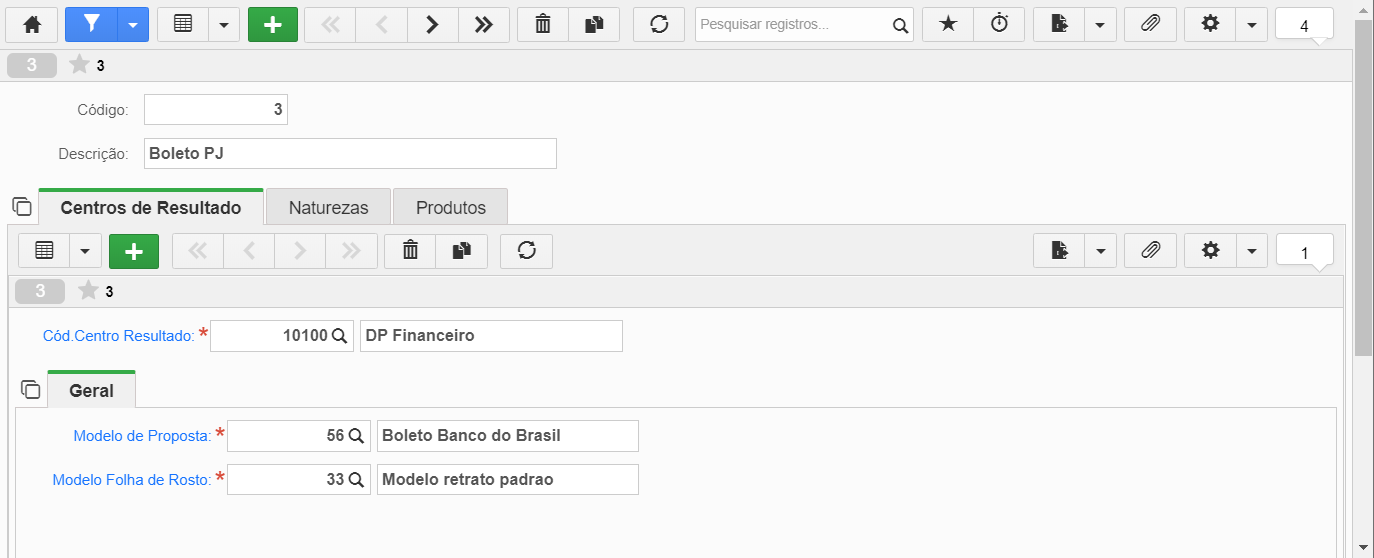The width and height of the screenshot is (1374, 558).
Task: Refresh records with top reload icon
Action: 659,25
